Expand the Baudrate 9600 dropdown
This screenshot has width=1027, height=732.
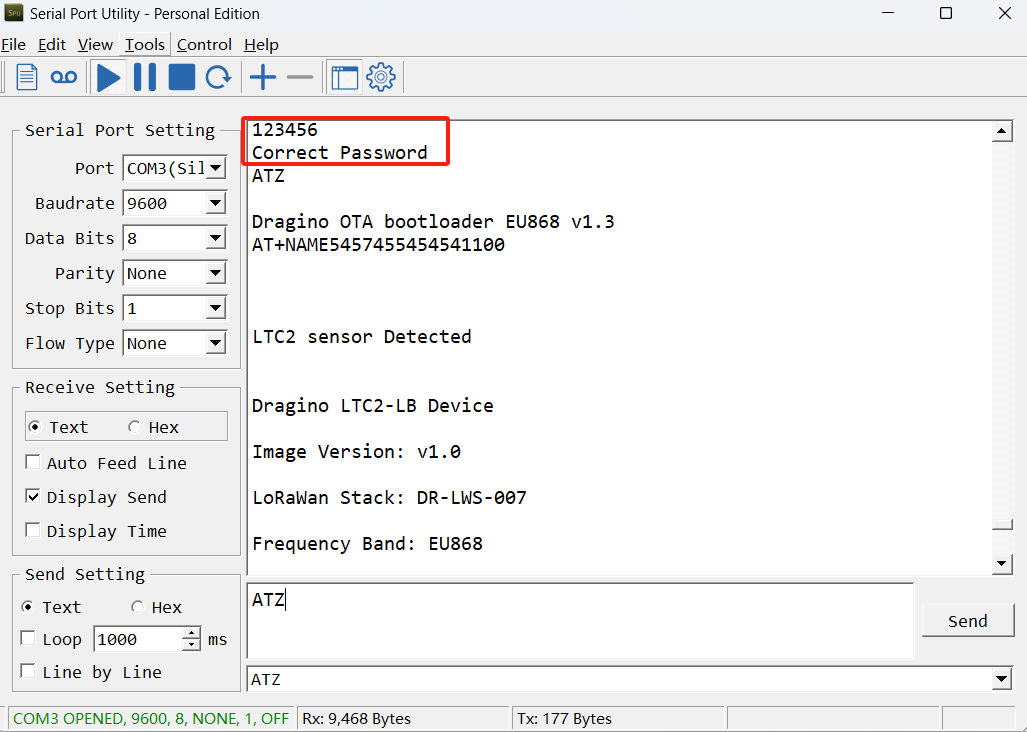215,204
